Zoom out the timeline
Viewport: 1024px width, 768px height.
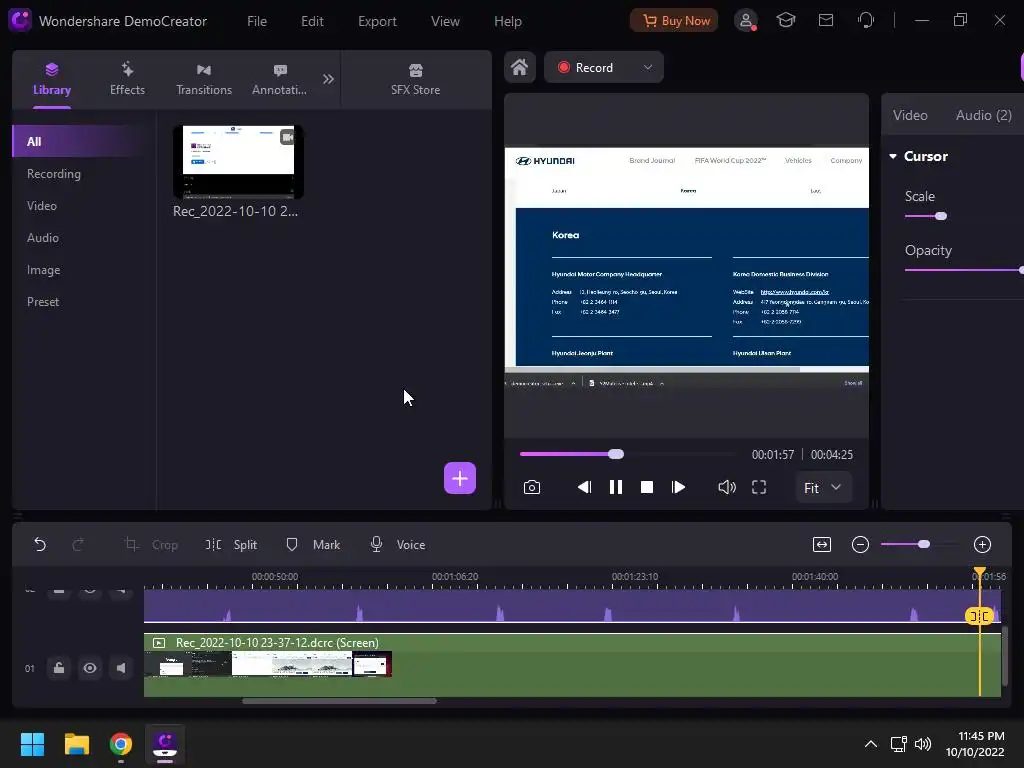coord(860,544)
